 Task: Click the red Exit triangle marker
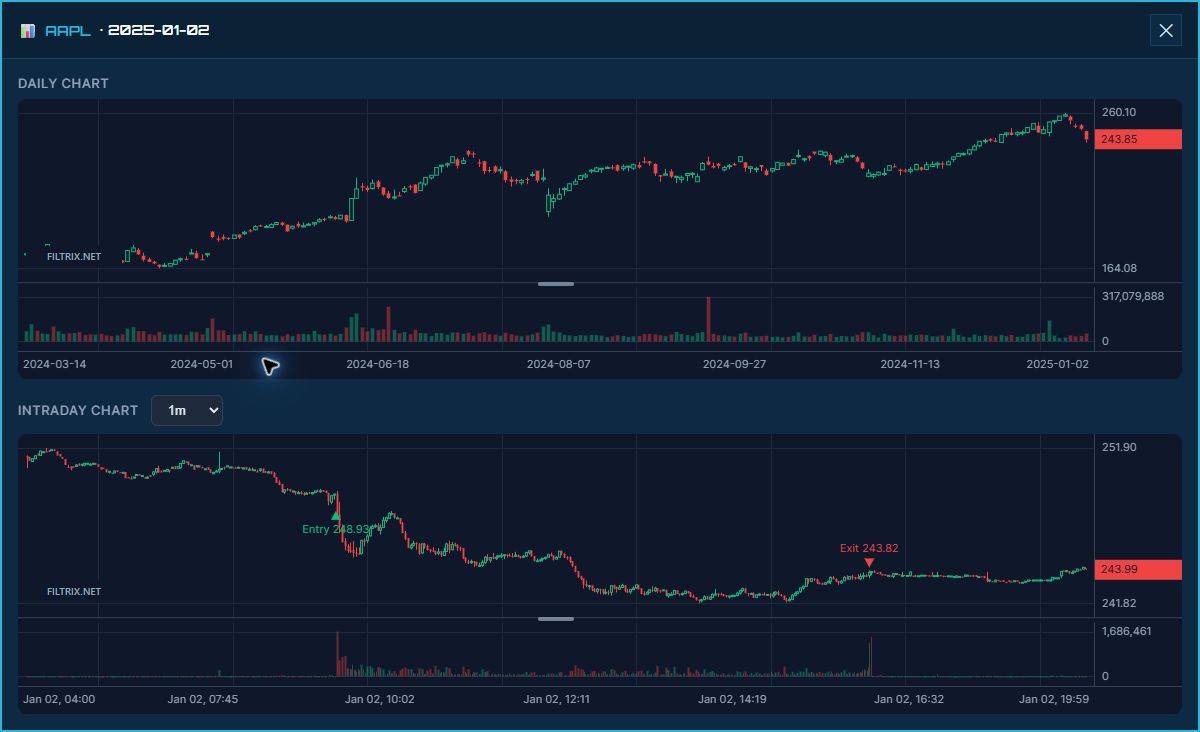click(x=869, y=563)
